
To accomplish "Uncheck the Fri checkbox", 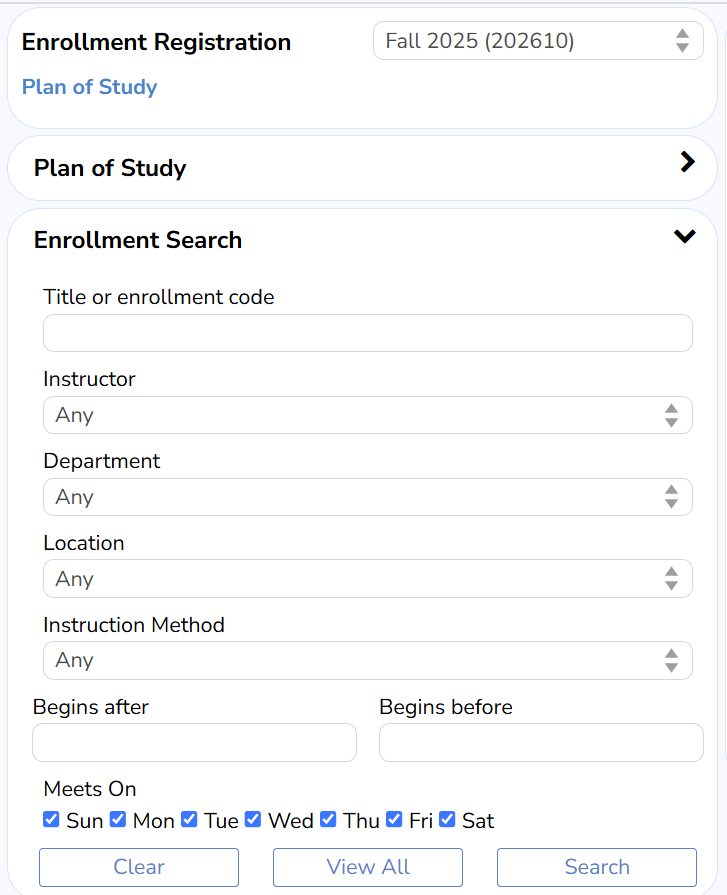I will coord(395,820).
